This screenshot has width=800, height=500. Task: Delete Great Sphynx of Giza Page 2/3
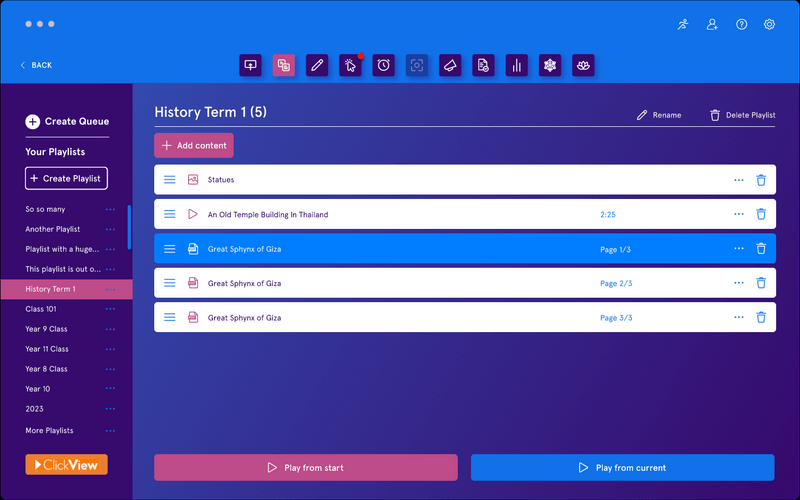tap(761, 283)
